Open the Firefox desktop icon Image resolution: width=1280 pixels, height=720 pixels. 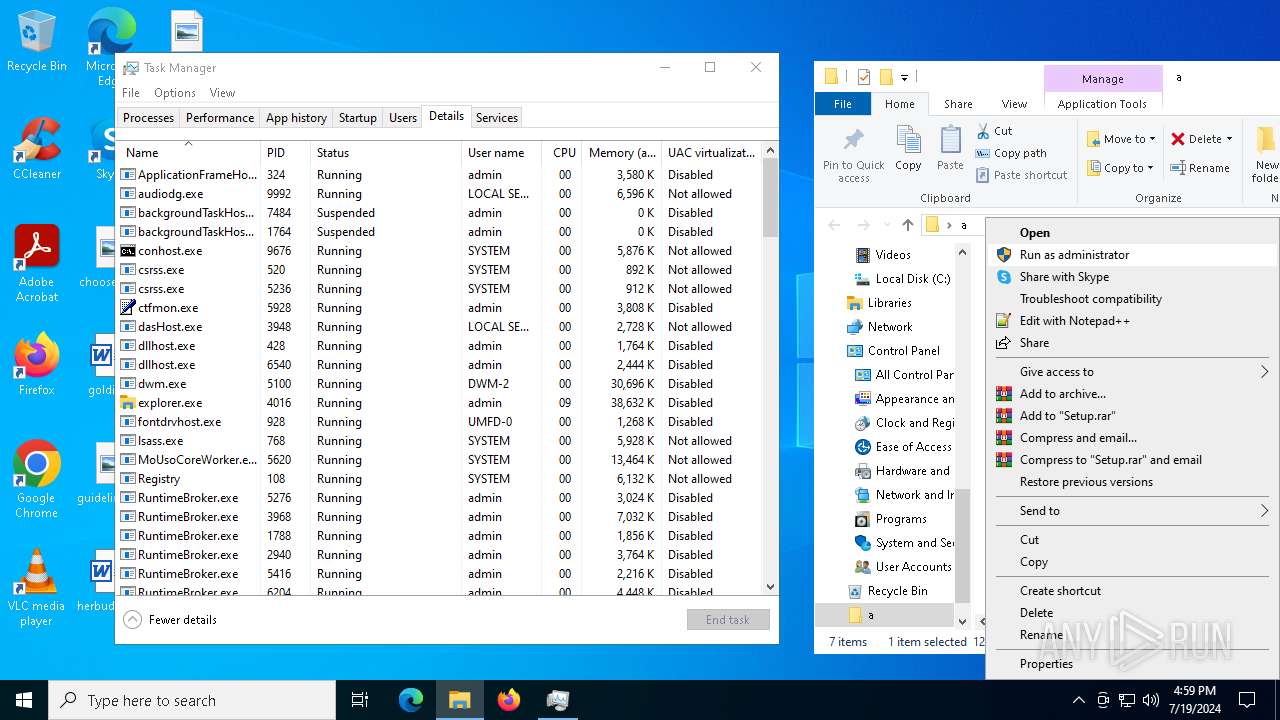point(36,364)
